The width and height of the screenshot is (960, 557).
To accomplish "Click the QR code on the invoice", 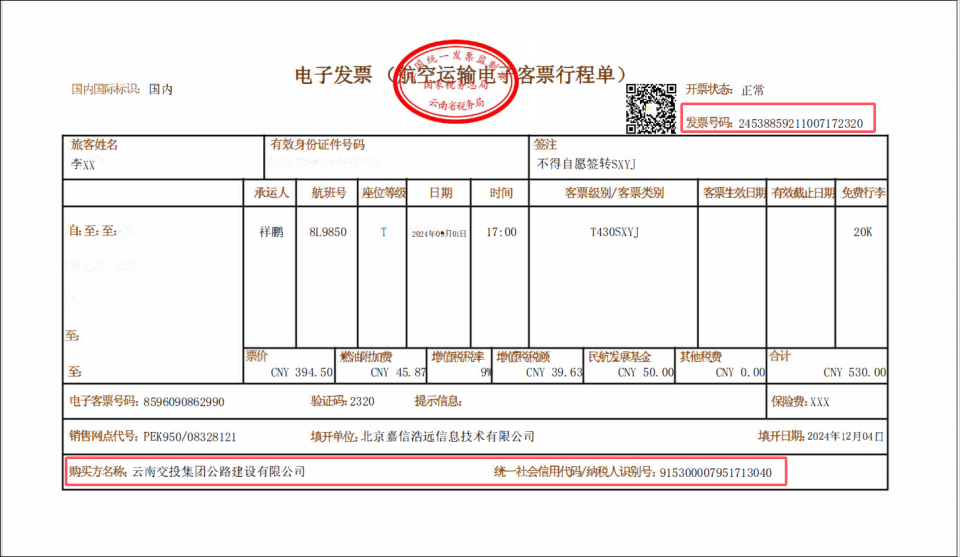I will [651, 108].
